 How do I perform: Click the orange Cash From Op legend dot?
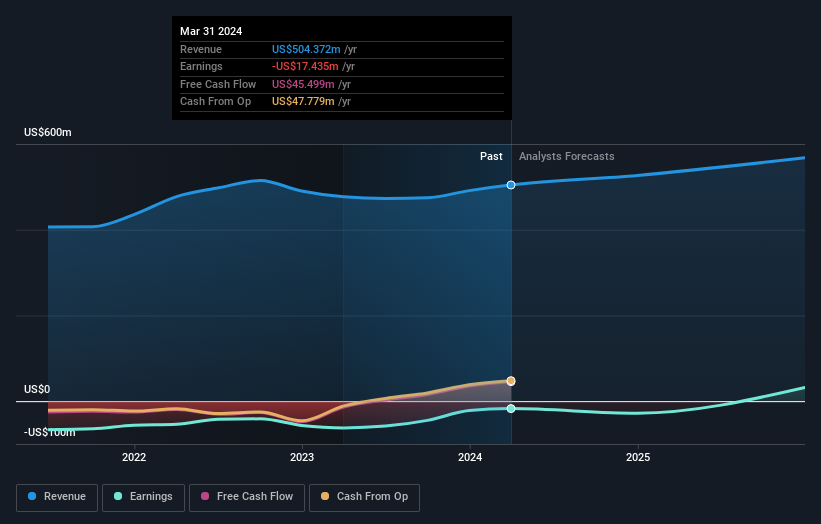[325, 496]
